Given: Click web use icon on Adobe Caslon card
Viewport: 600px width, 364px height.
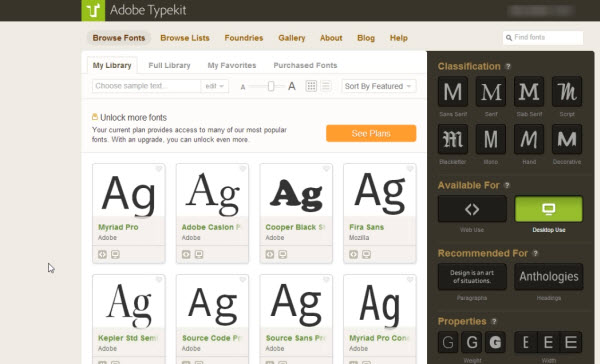Looking at the screenshot, I should pyautogui.click(x=186, y=254).
